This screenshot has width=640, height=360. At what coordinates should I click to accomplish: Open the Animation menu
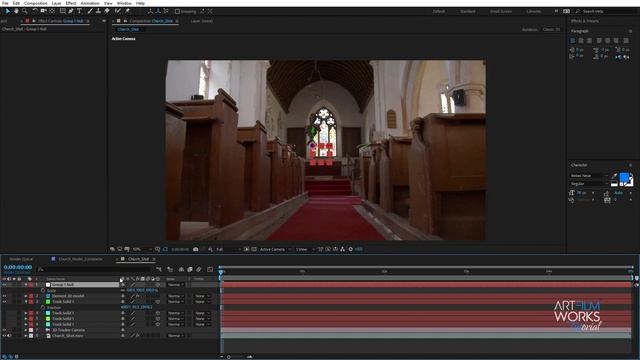click(90, 3)
